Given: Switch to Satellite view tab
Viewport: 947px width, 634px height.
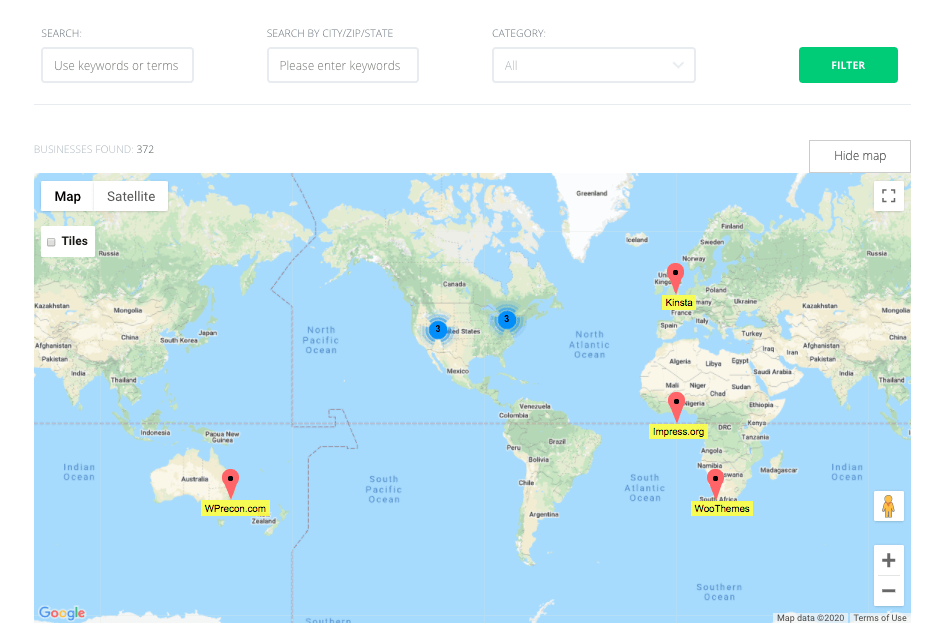Looking at the screenshot, I should (x=131, y=196).
